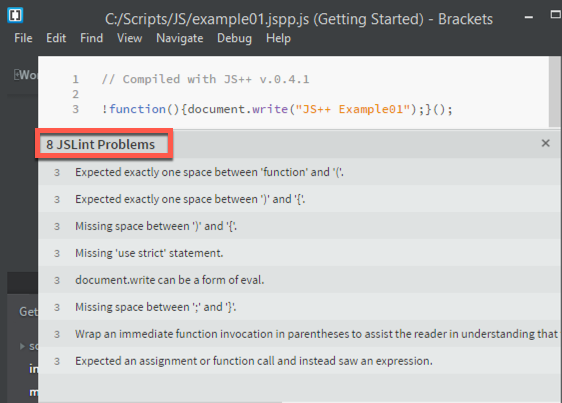Image resolution: width=562 pixels, height=403 pixels.
Task: Open the Navigate menu
Action: pyautogui.click(x=180, y=38)
